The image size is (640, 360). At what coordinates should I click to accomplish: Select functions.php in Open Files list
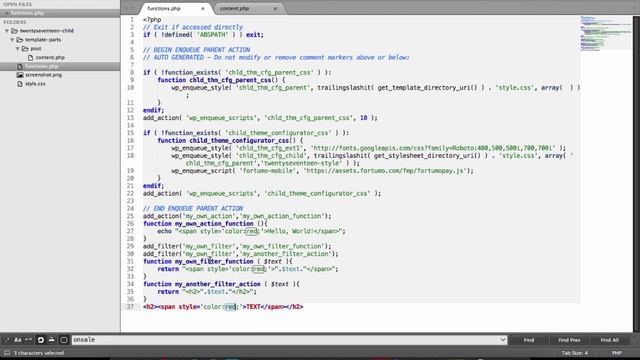60,13
